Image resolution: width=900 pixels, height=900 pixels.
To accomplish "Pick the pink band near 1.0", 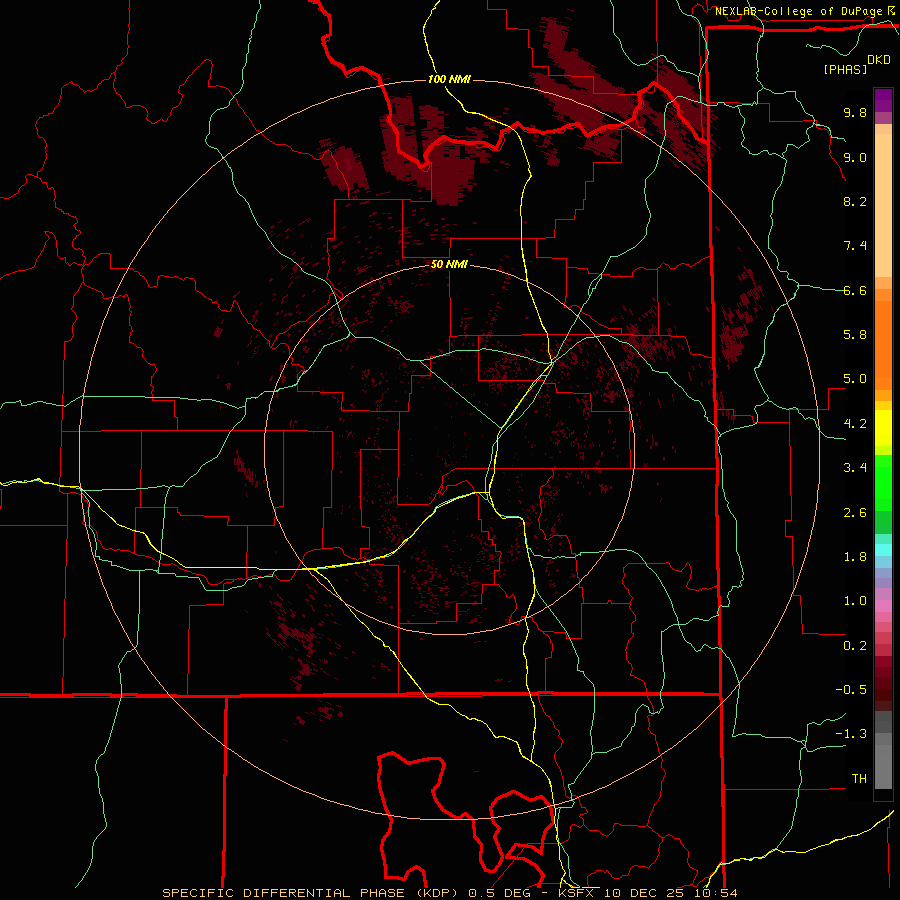I will coord(883,606).
